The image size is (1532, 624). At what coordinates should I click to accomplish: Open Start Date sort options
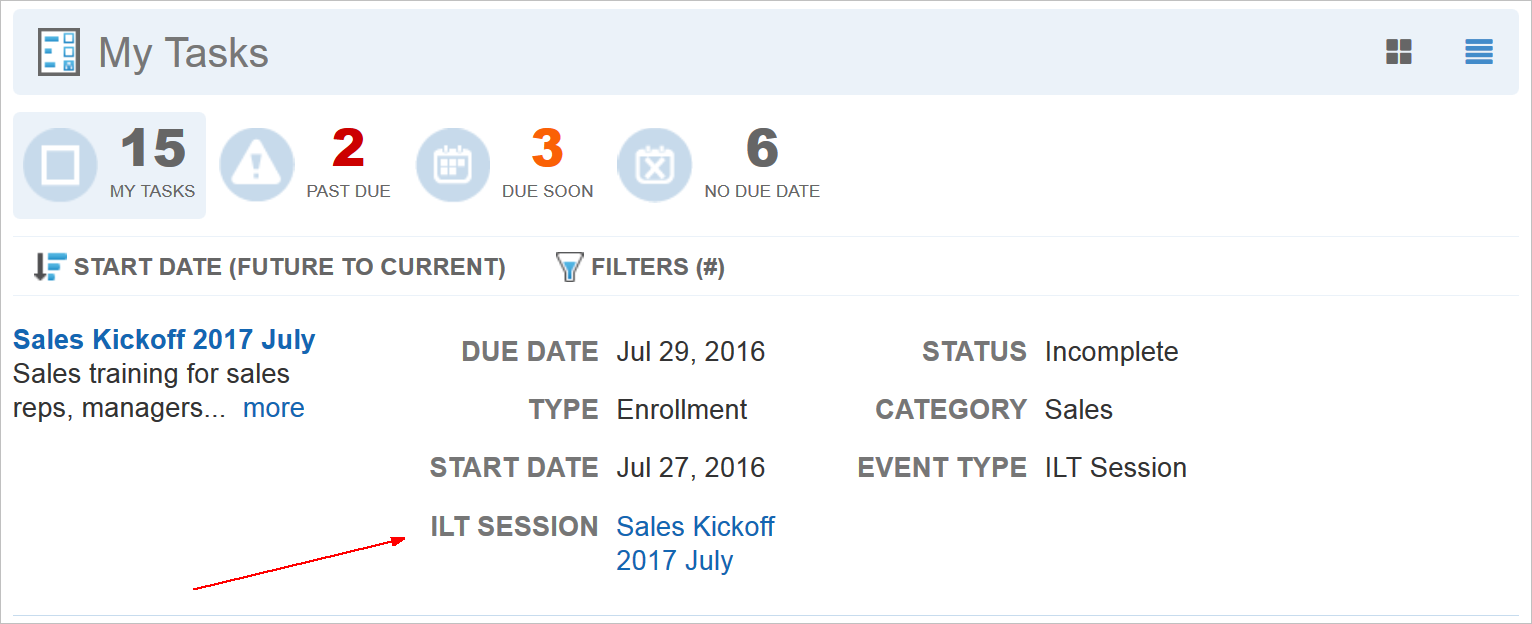(x=289, y=267)
